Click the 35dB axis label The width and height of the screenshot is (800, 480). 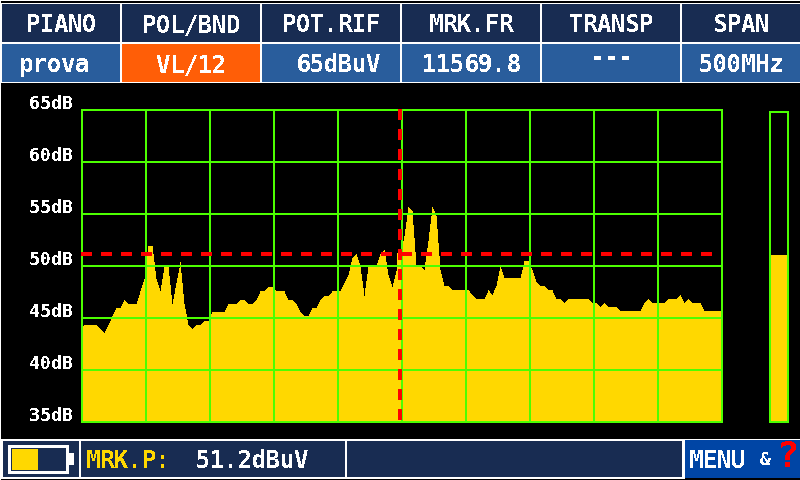[x=51, y=415]
